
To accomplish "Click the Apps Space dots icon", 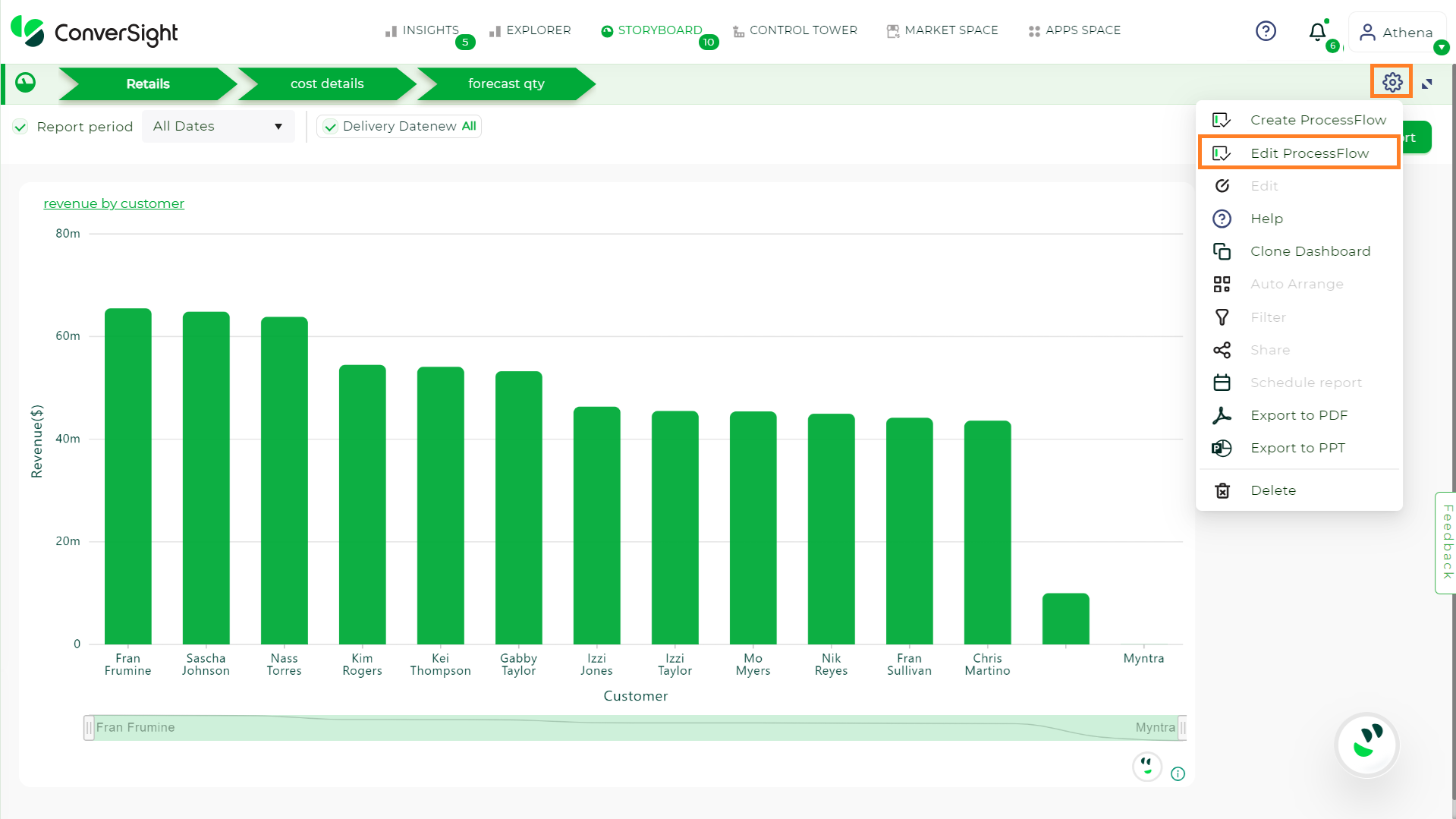I will [x=1033, y=31].
